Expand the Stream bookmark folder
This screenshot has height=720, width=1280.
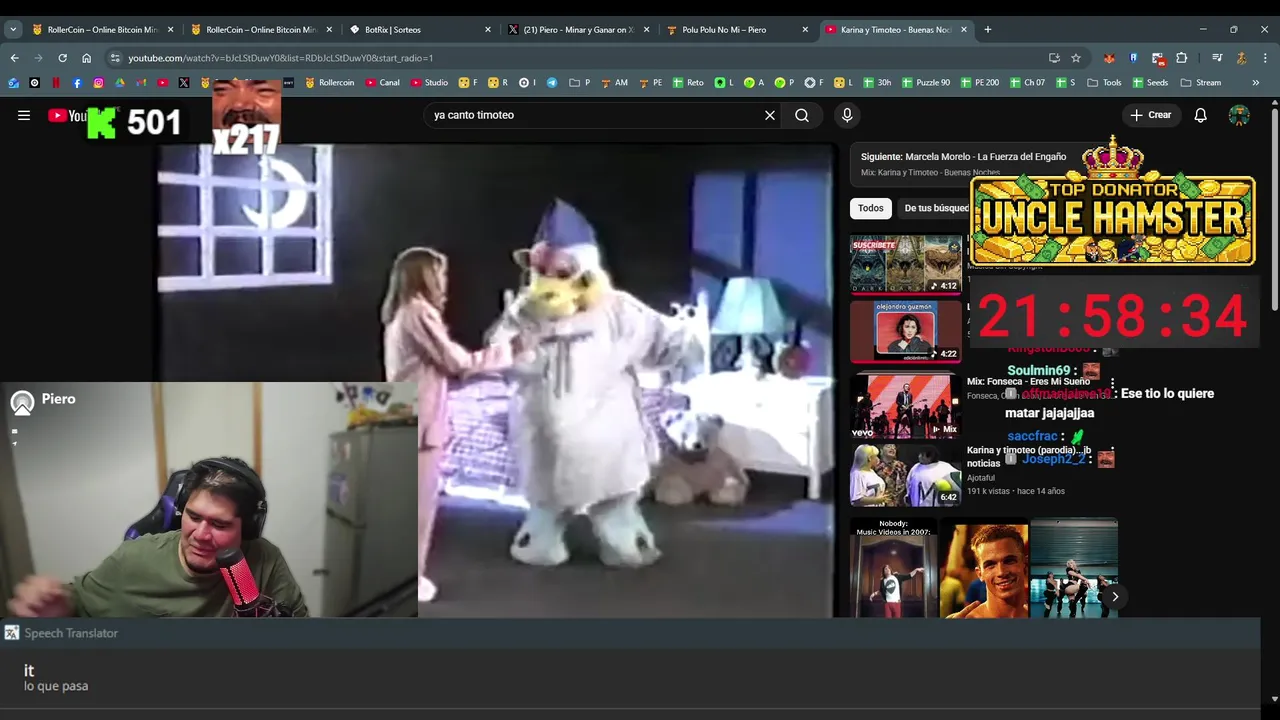coord(1201,83)
